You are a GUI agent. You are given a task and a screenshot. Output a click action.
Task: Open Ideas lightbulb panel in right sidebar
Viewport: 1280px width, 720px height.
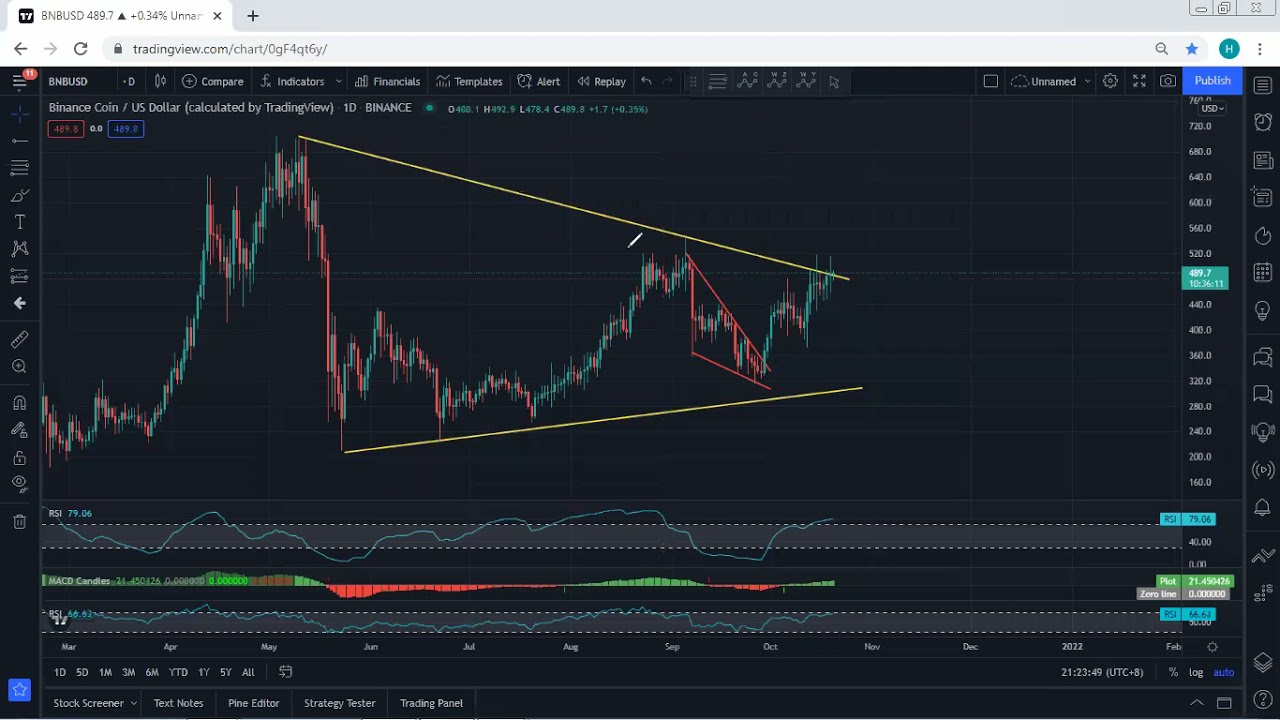pos(1262,312)
